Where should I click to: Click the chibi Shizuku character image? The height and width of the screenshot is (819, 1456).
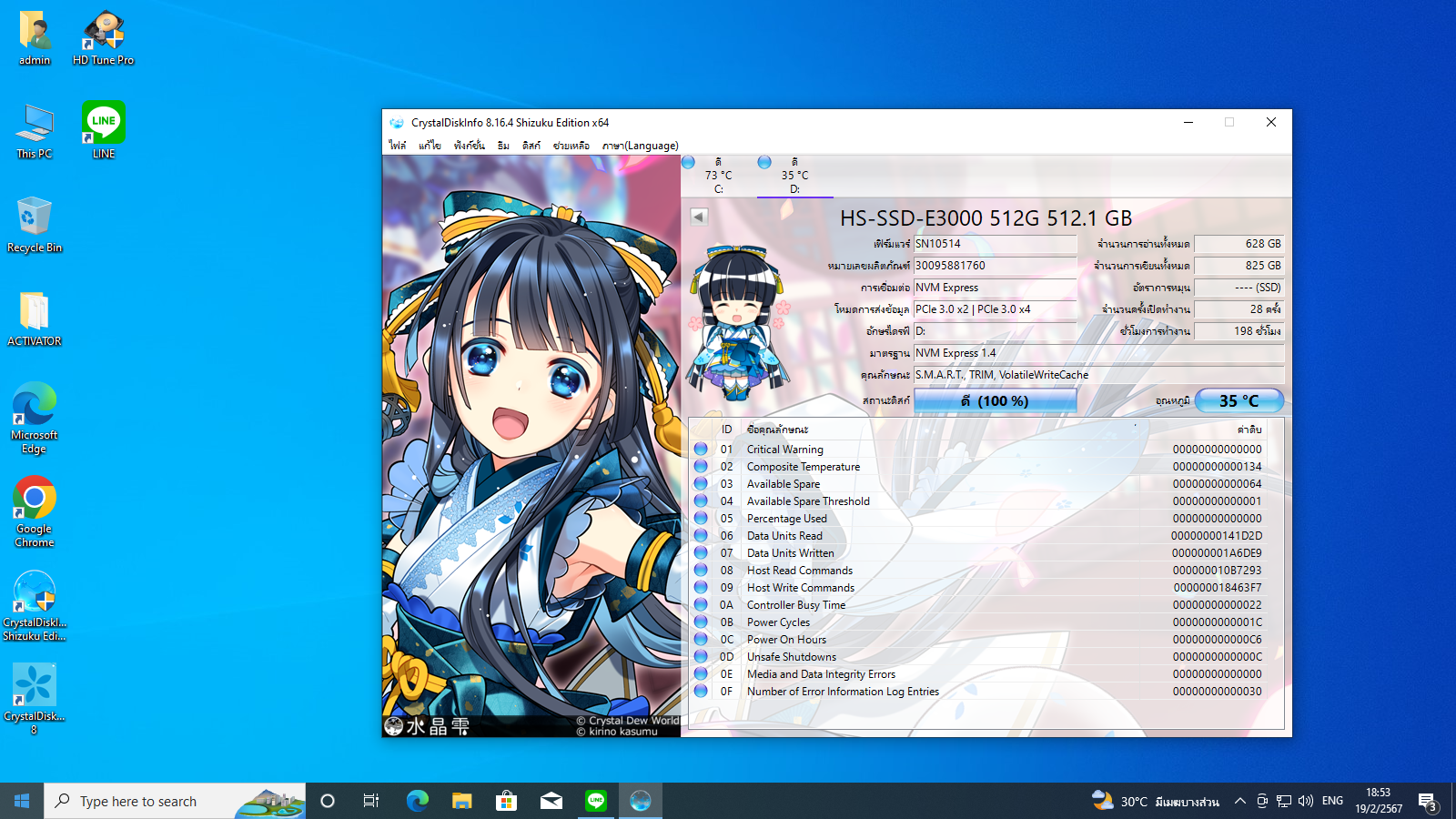point(739,321)
